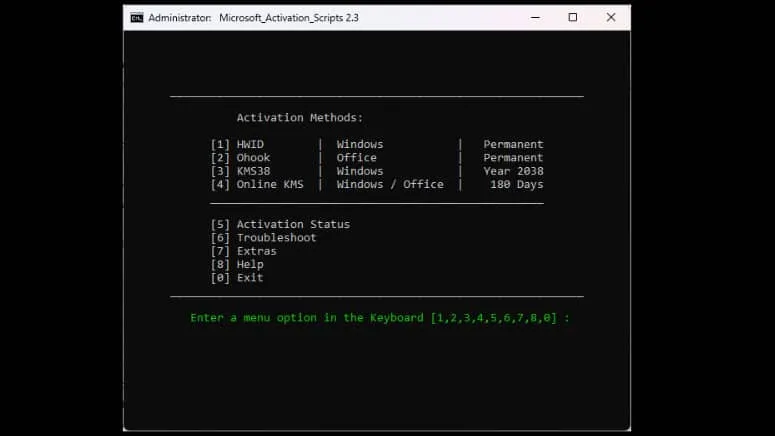Screen dimensions: 775x436
Task: Click the cmd icon in the title bar
Action: [137, 18]
